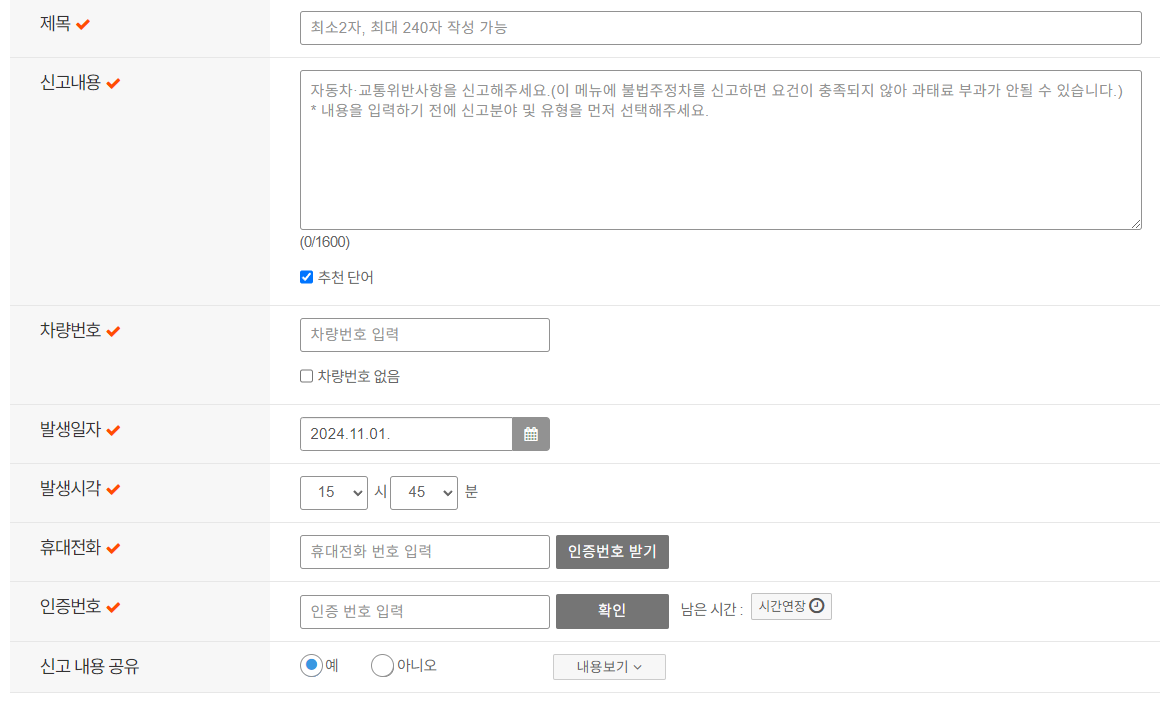Click the 휴대전화 번호 입력 field
1160x703 pixels.
424,552
